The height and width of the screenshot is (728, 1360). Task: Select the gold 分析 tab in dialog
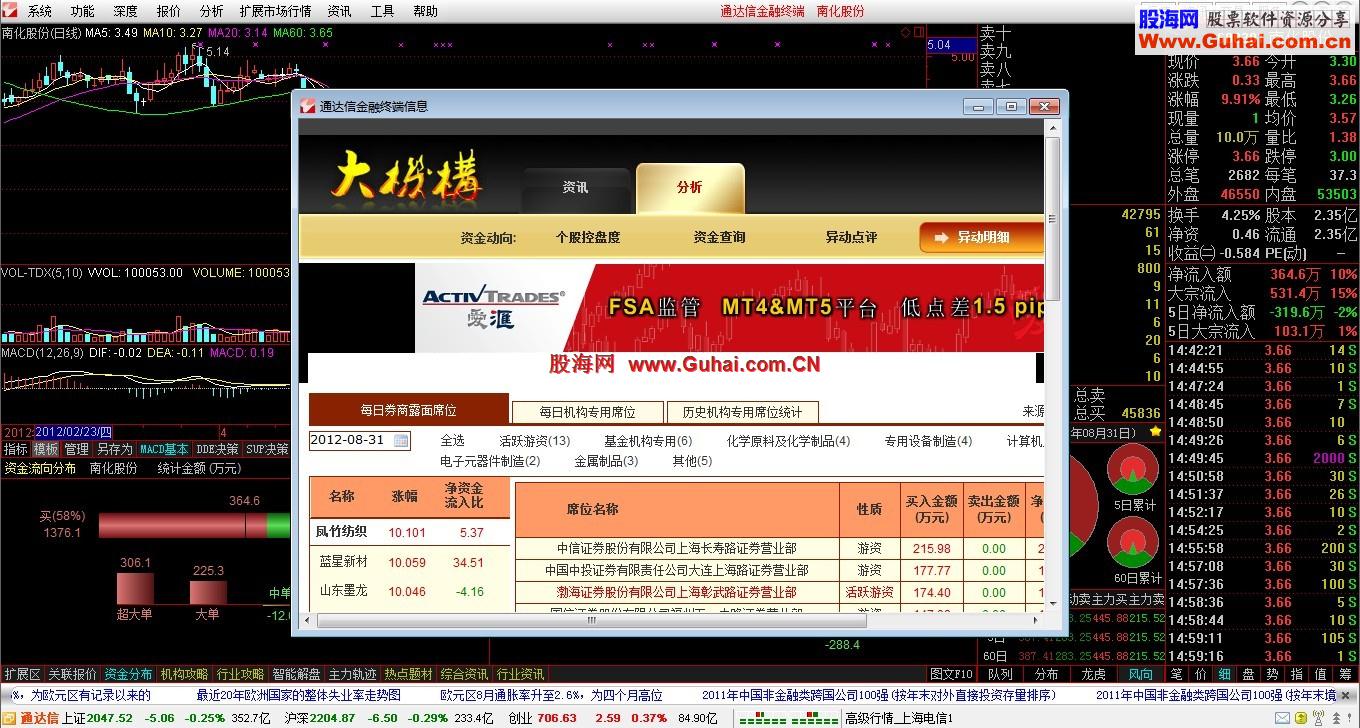pyautogui.click(x=690, y=187)
